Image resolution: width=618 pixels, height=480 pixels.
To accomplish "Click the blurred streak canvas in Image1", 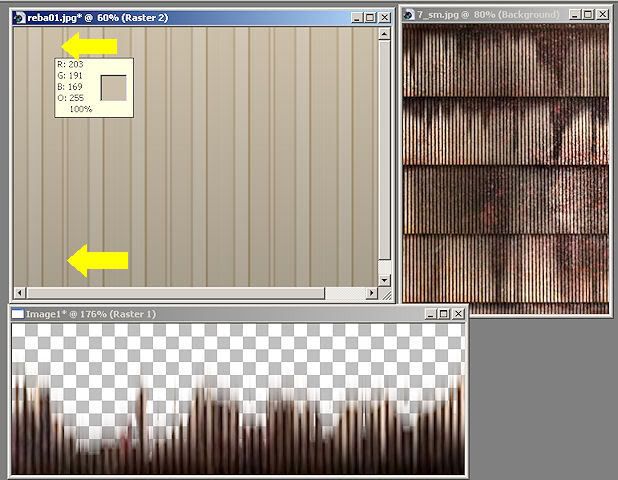I will (x=238, y=398).
